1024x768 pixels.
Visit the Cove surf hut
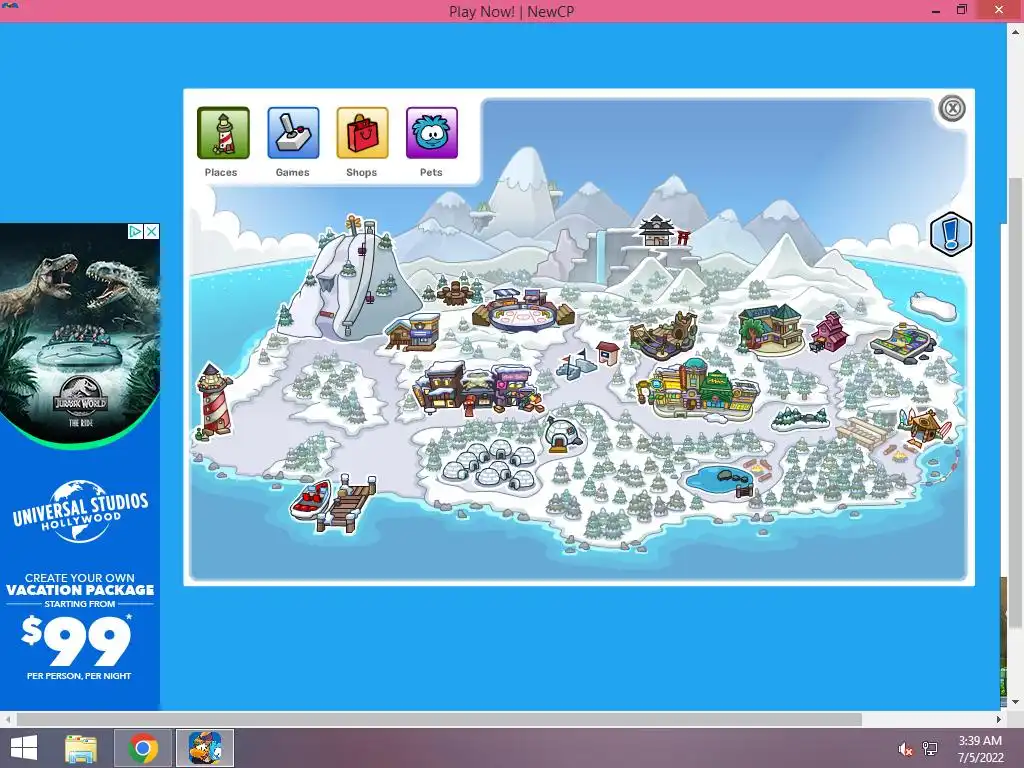tap(925, 426)
